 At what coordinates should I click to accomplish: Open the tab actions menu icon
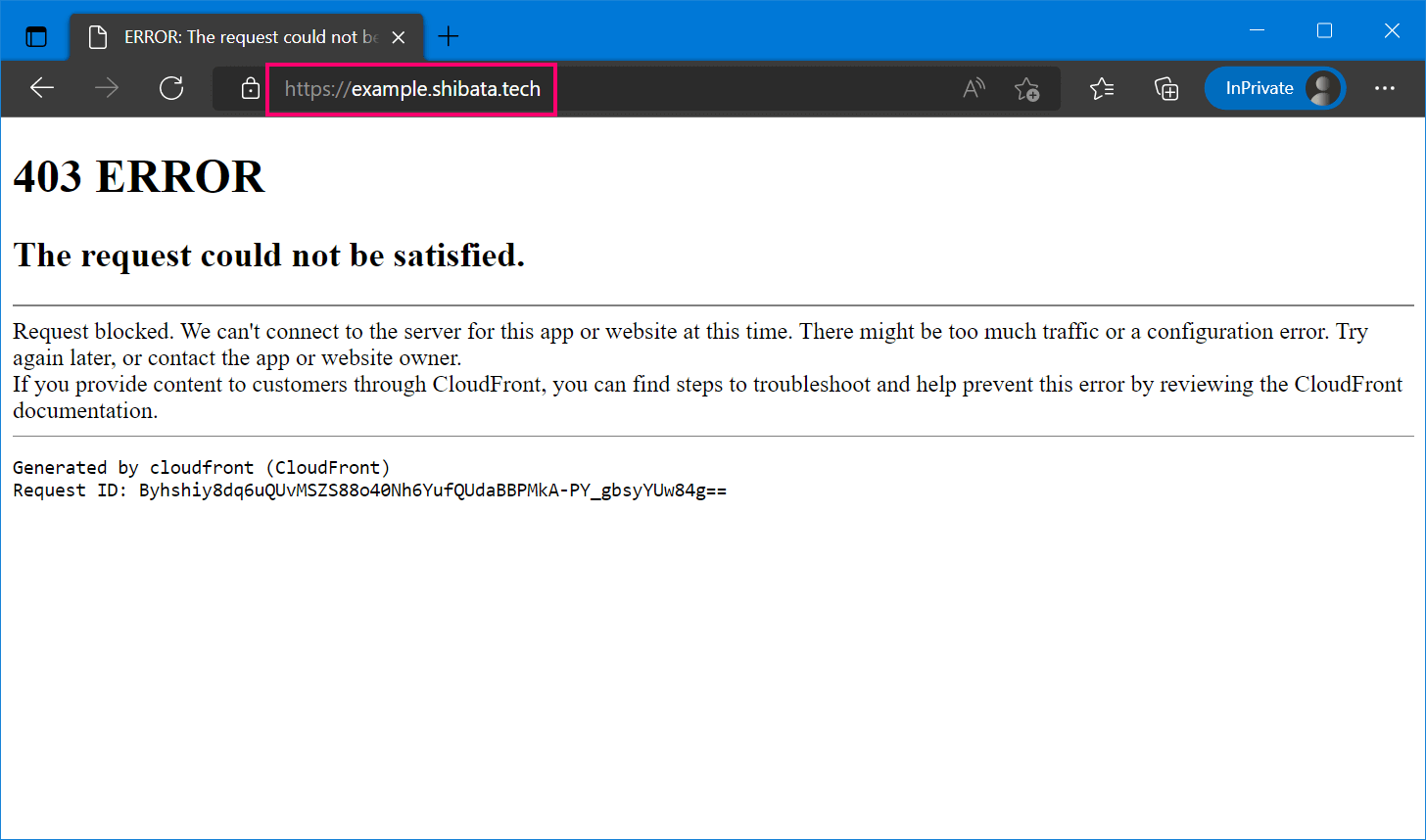click(36, 37)
